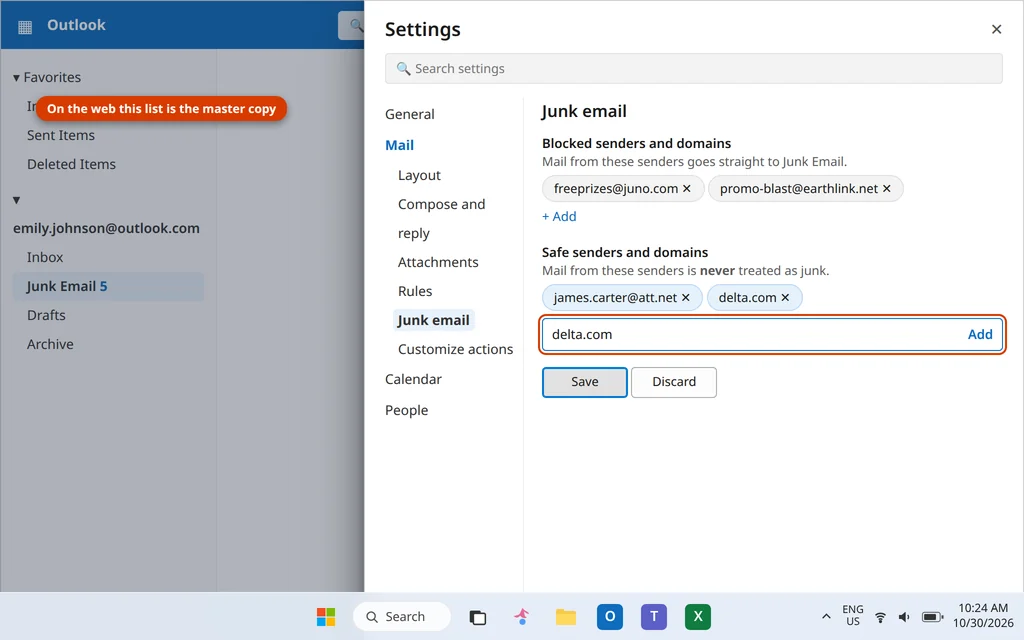Viewport: 1024px width, 640px height.
Task: Open the Customize actions settings page
Action: (x=455, y=349)
